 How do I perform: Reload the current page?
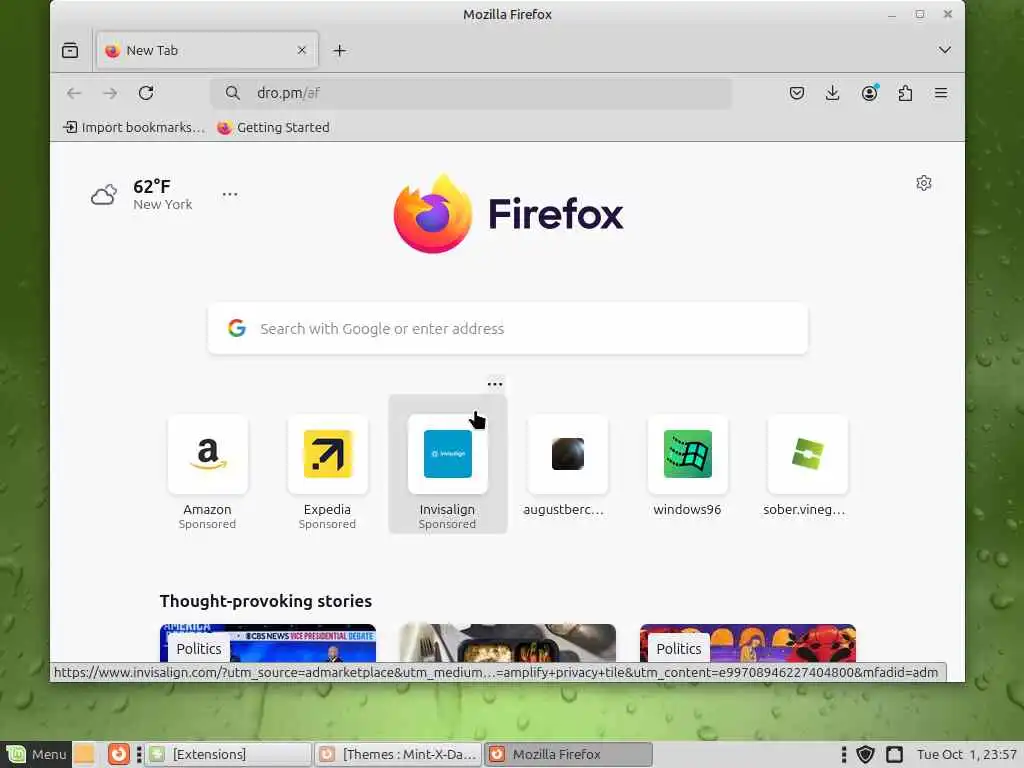pos(146,93)
